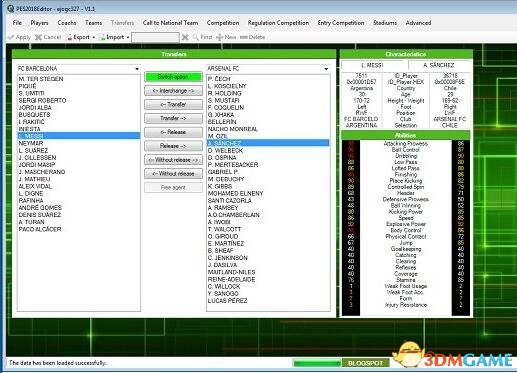Screen dimensions: 517x373
Task: Click the Apply checkmark icon in toolbar
Action: point(11,37)
